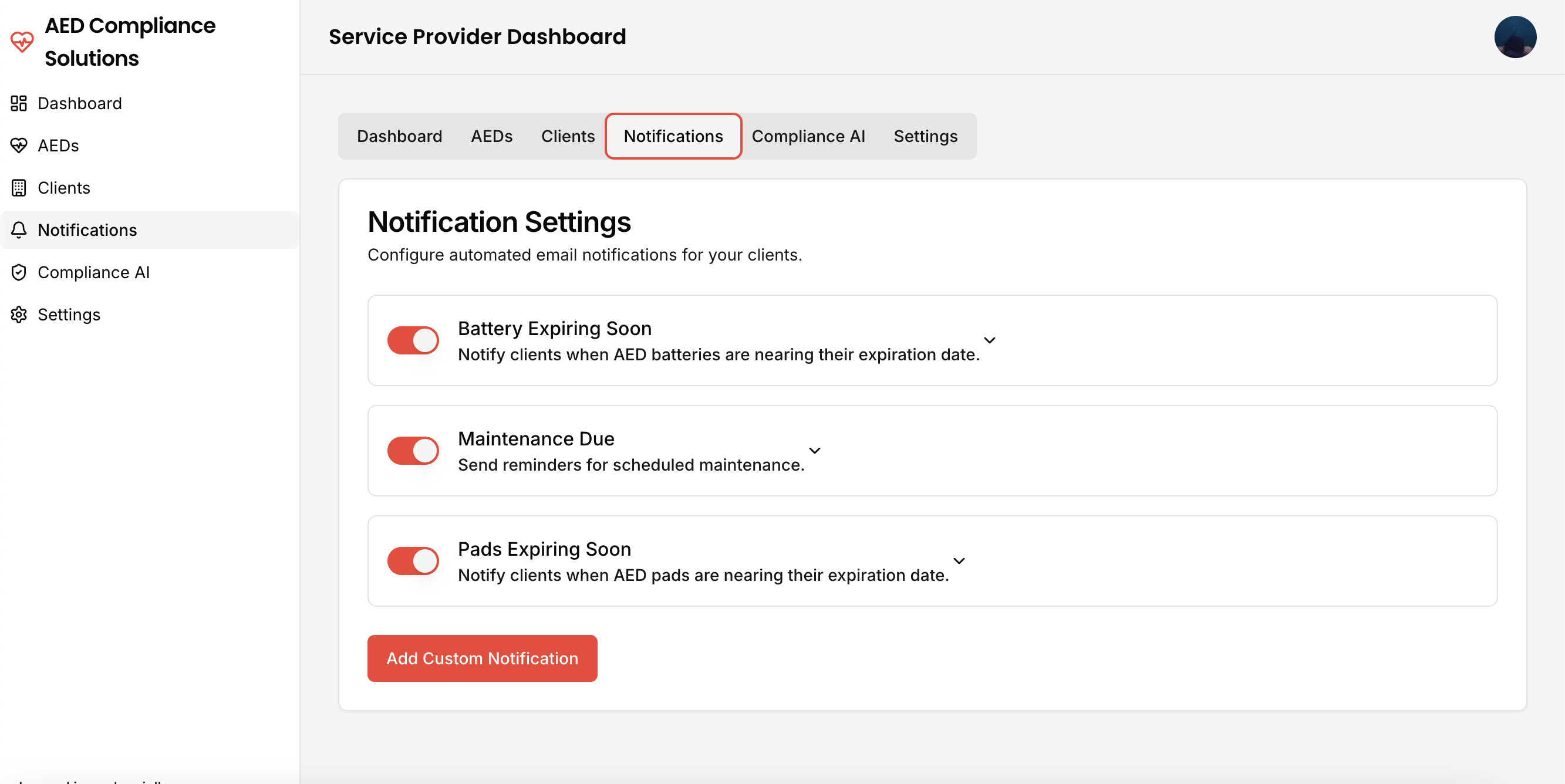
Task: Select the Settings tab in tab bar
Action: [x=925, y=136]
